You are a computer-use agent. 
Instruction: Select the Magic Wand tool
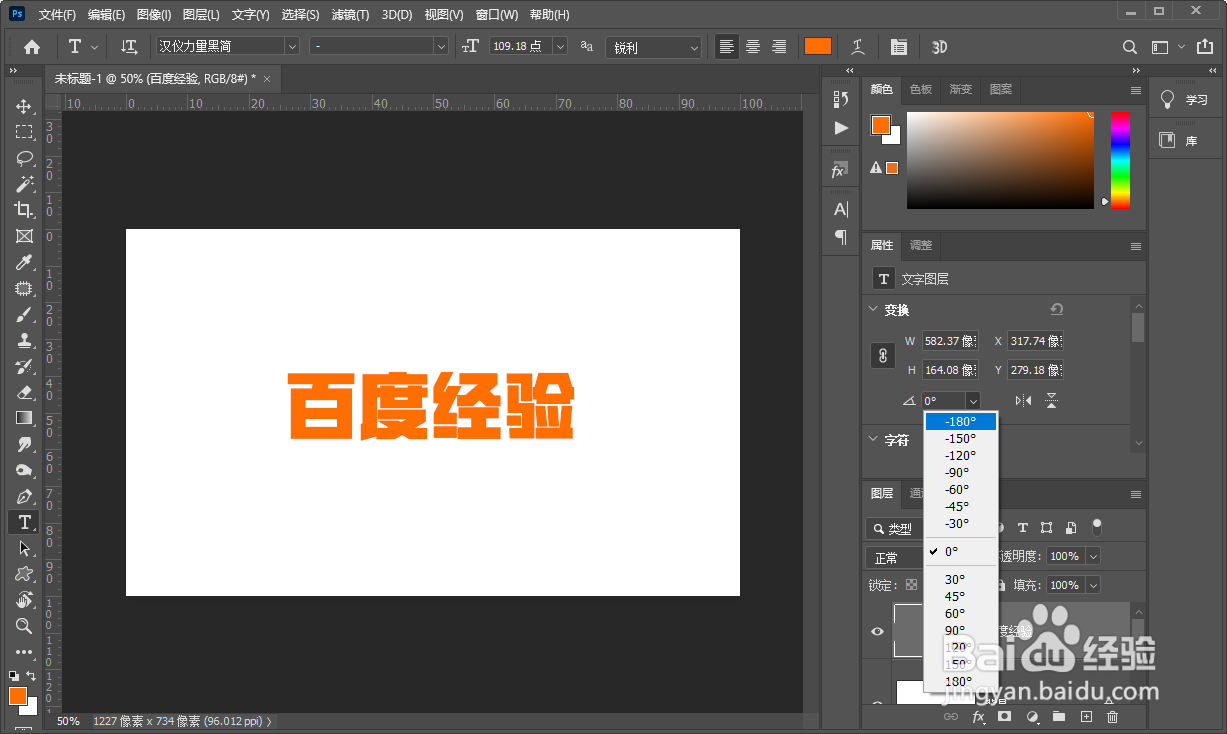click(24, 184)
